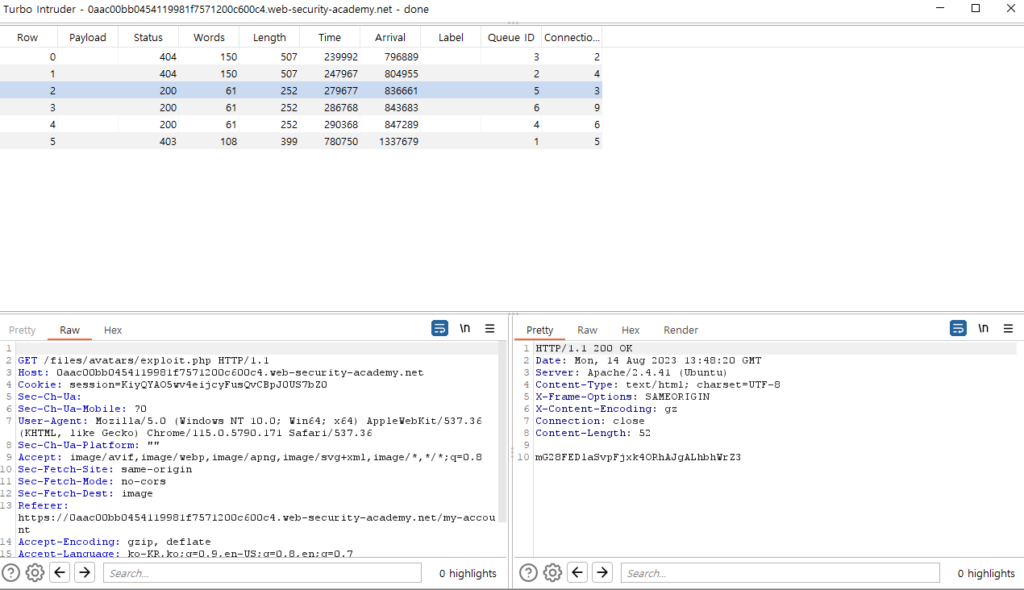The image size is (1024, 590).
Task: Open response search settings gear
Action: pos(552,573)
